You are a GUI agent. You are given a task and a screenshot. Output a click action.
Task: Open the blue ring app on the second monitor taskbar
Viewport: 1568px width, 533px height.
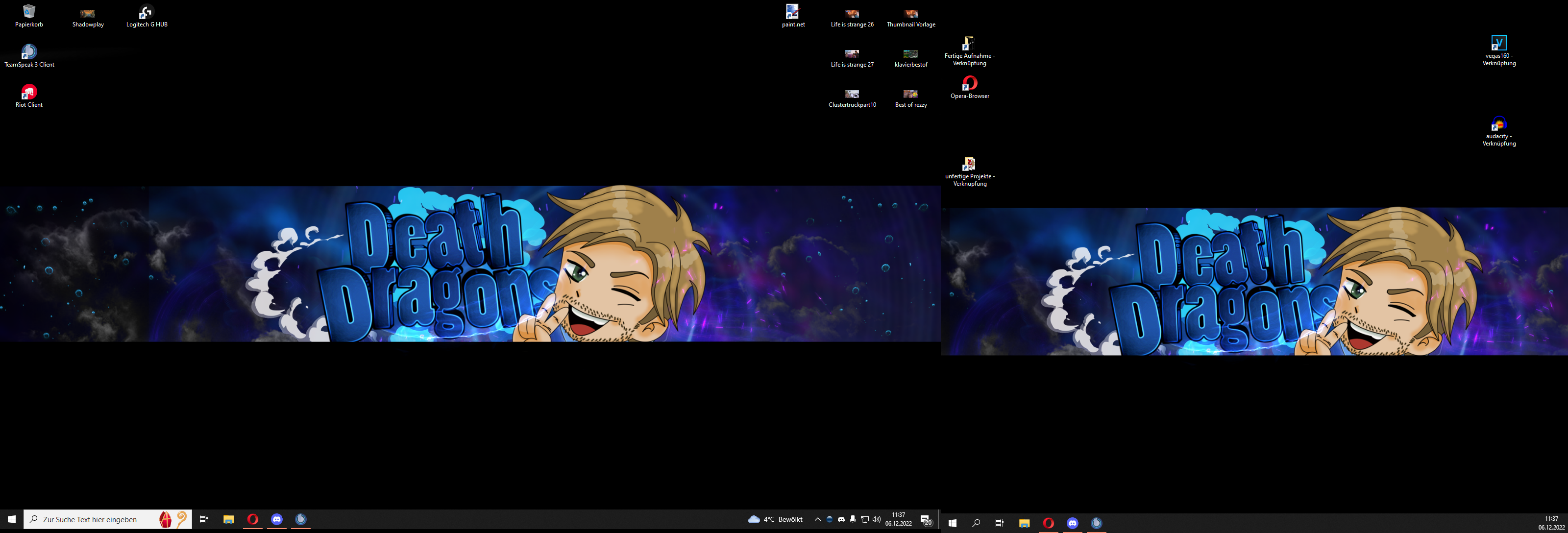click(1096, 523)
